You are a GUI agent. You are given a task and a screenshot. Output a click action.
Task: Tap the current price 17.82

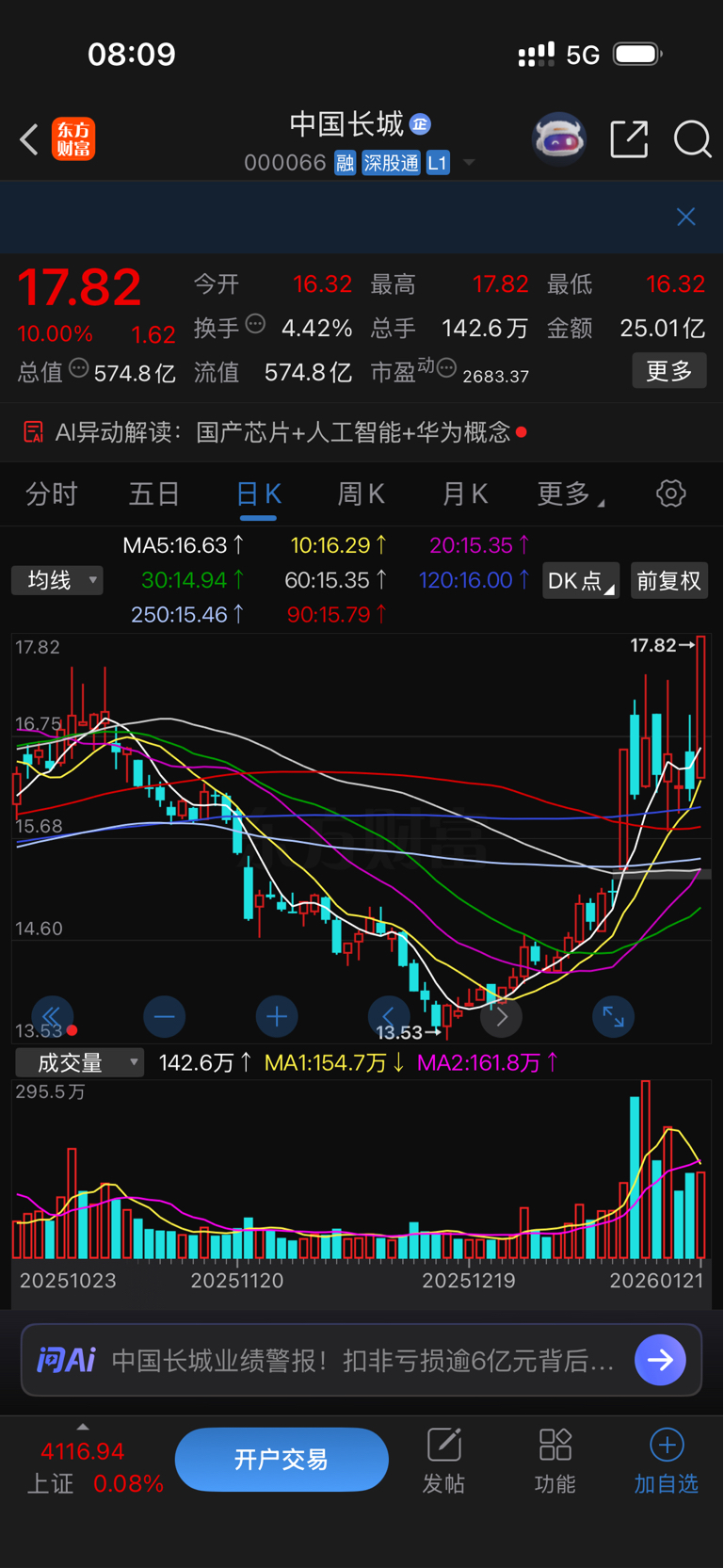coord(80,287)
